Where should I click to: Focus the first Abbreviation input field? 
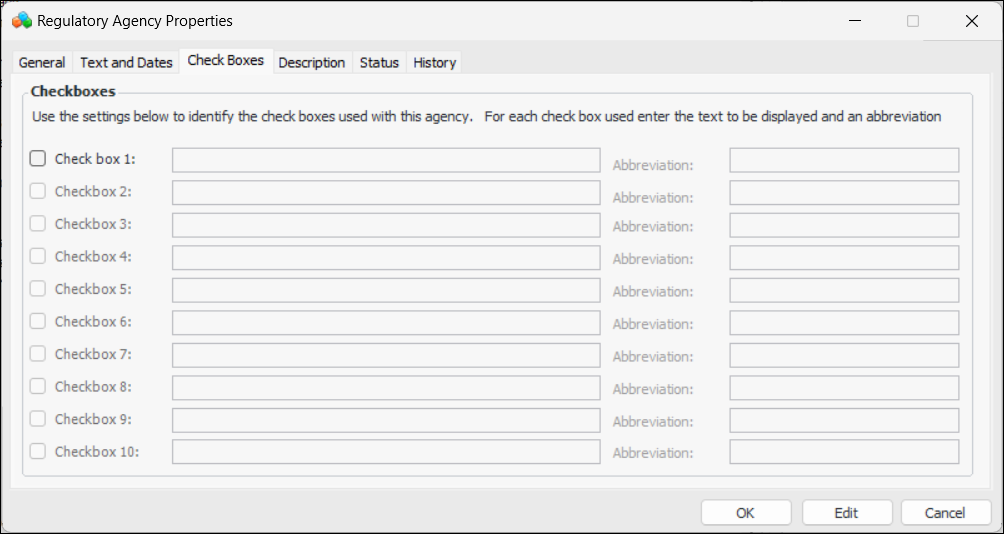pos(844,160)
